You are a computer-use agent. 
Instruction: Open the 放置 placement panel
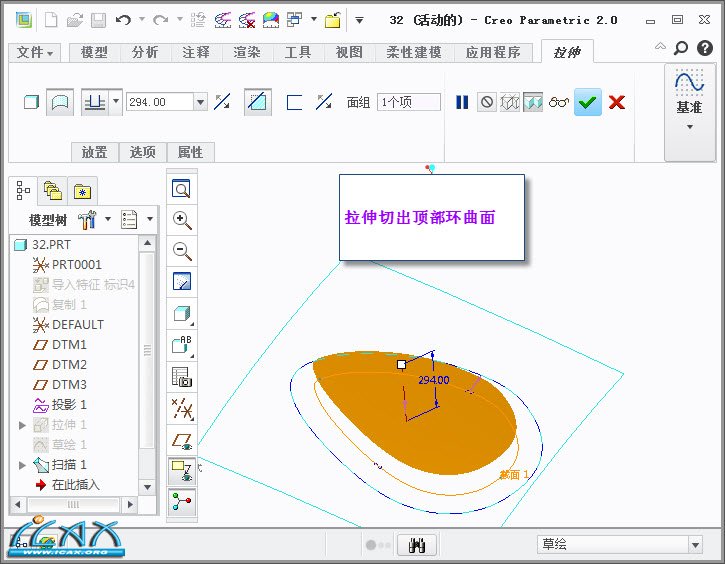(x=94, y=152)
